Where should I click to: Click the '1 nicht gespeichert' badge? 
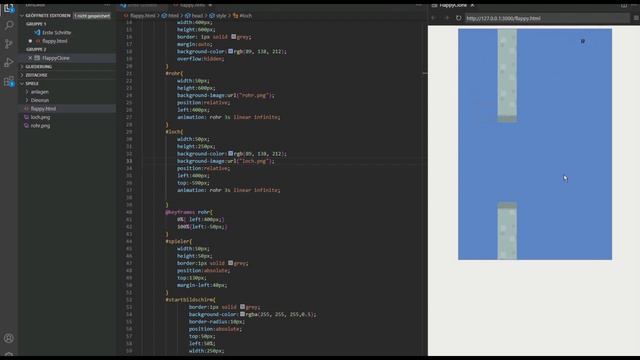[x=92, y=16]
